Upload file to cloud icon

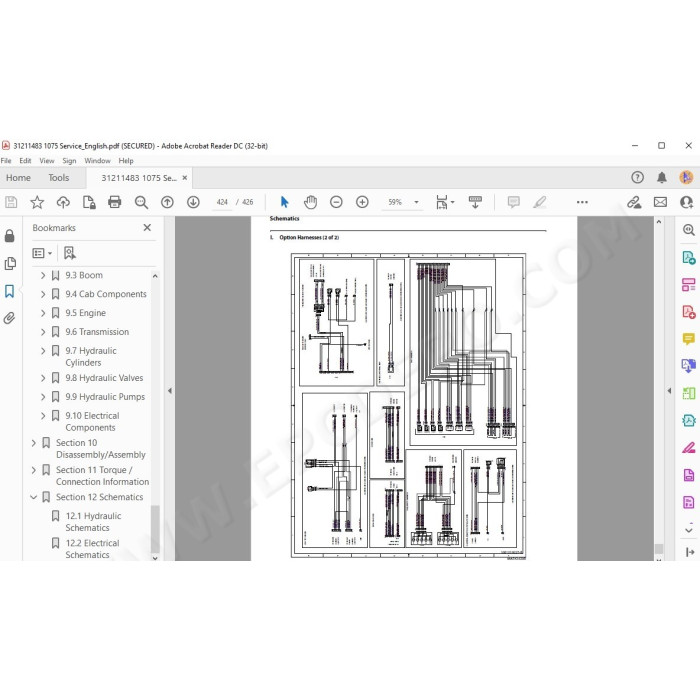[x=63, y=202]
